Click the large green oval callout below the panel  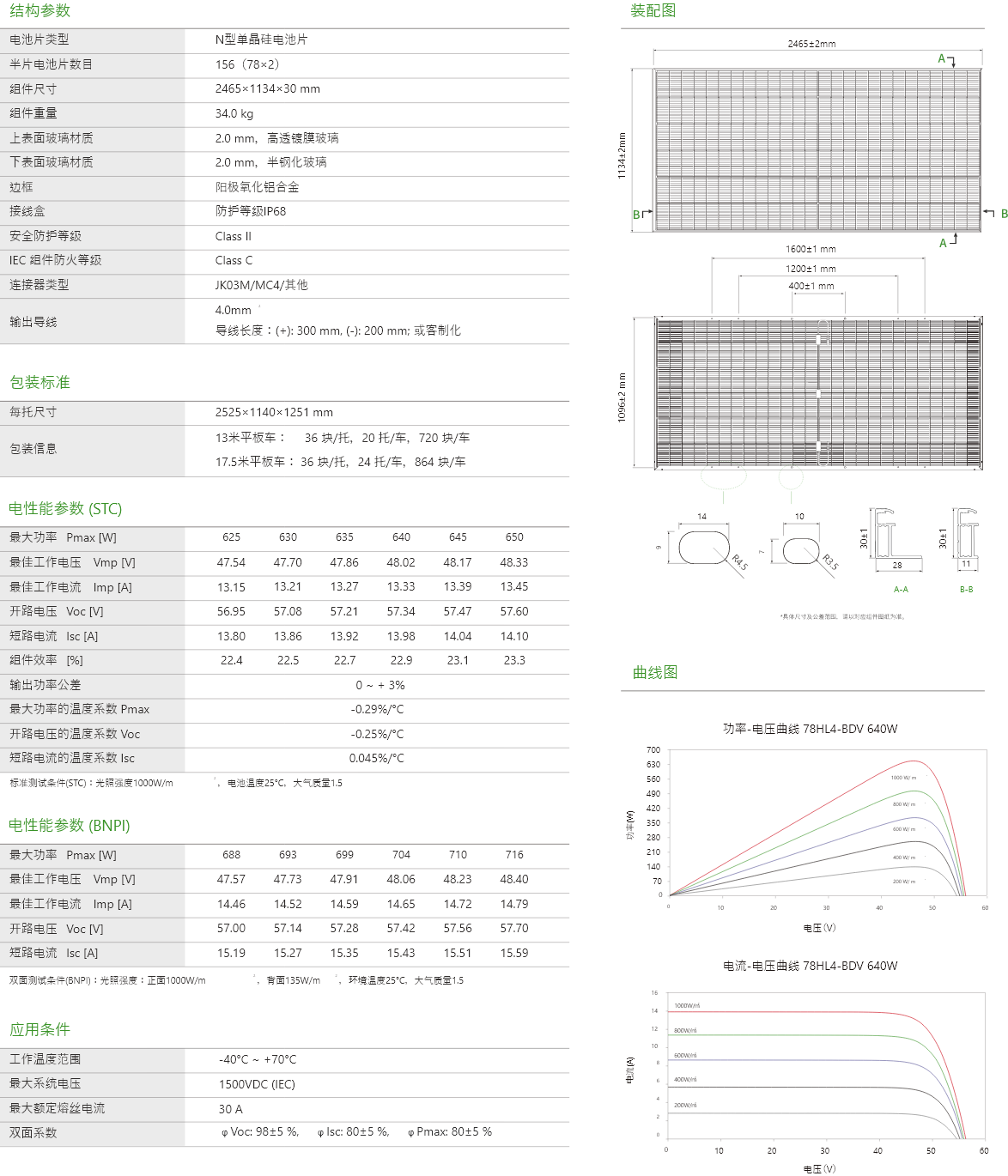[723, 476]
